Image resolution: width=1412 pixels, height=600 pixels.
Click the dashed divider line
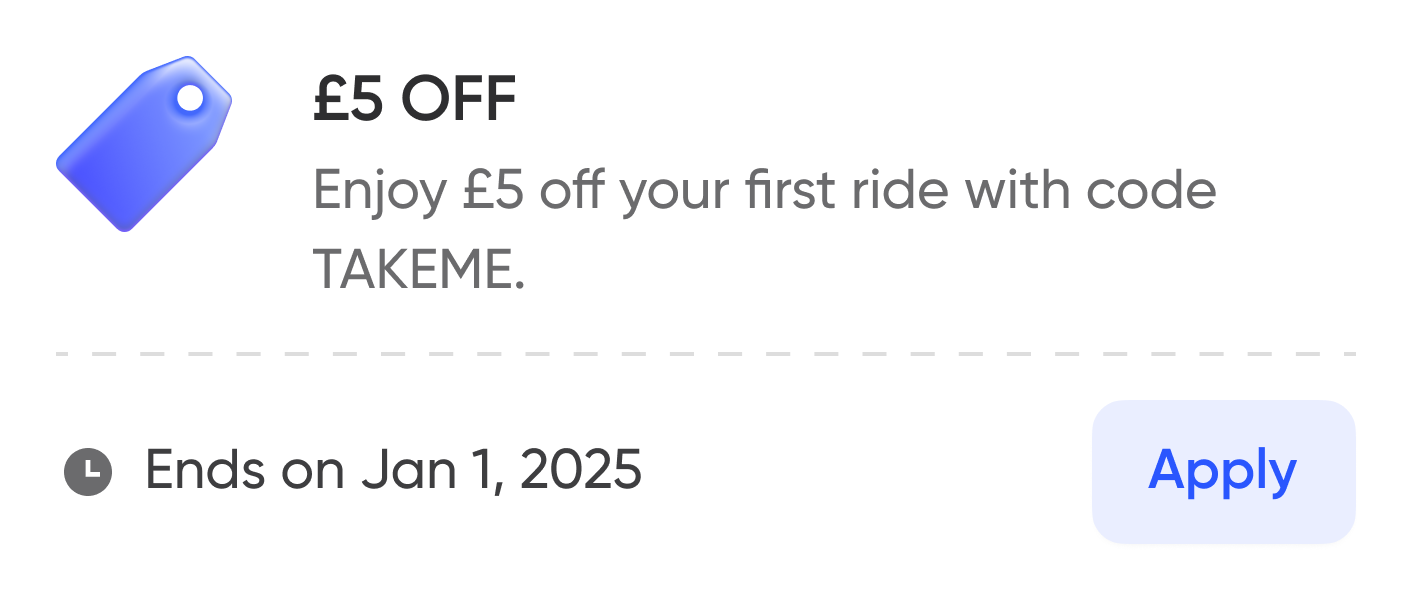click(x=705, y=353)
